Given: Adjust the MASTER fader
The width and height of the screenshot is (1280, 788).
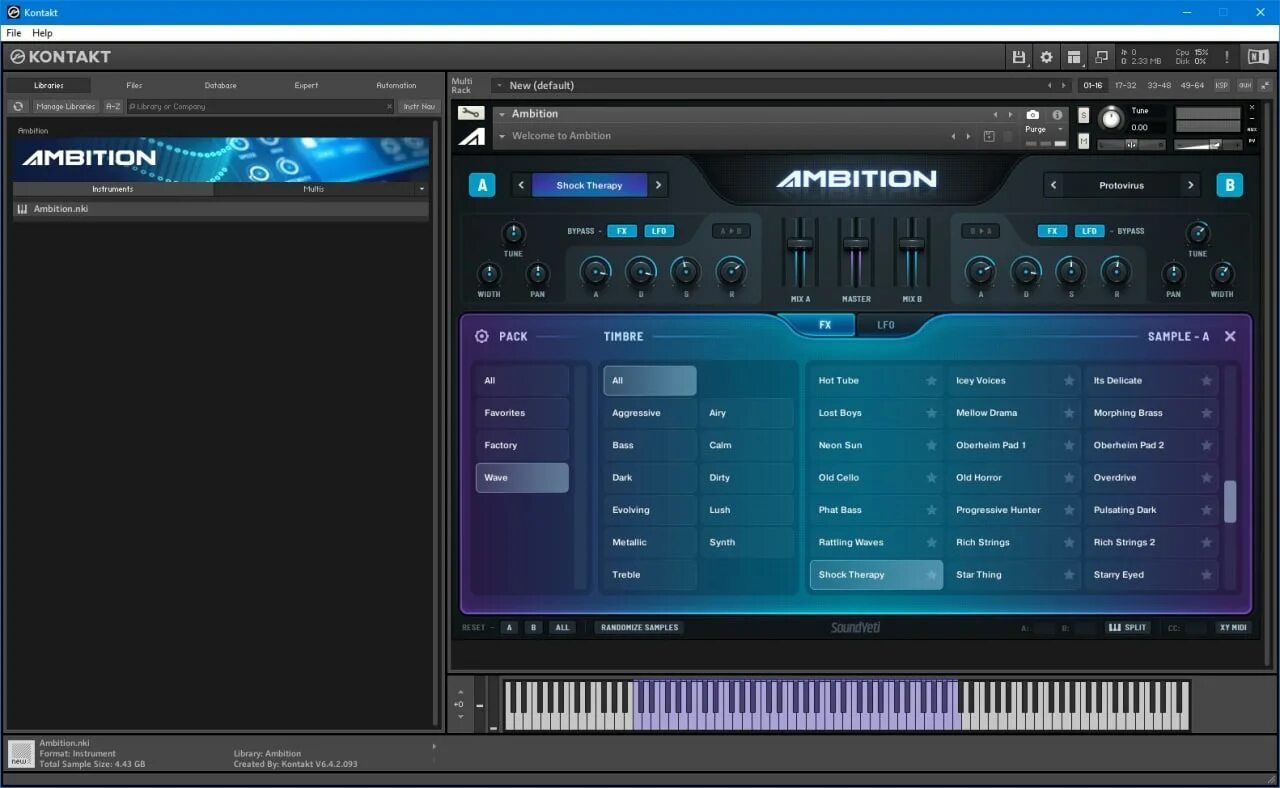Looking at the screenshot, I should coord(855,244).
